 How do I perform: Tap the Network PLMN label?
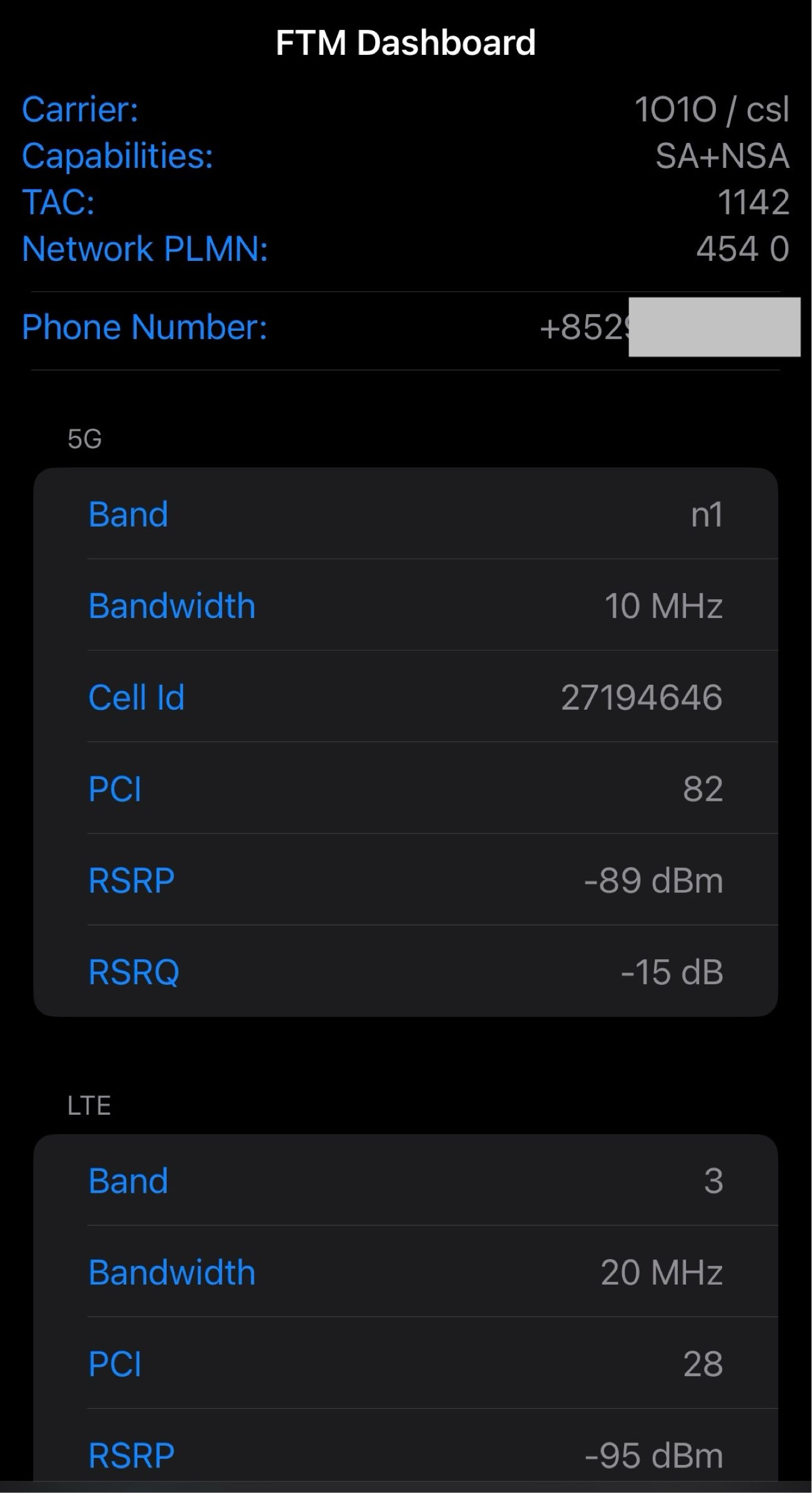[x=145, y=248]
